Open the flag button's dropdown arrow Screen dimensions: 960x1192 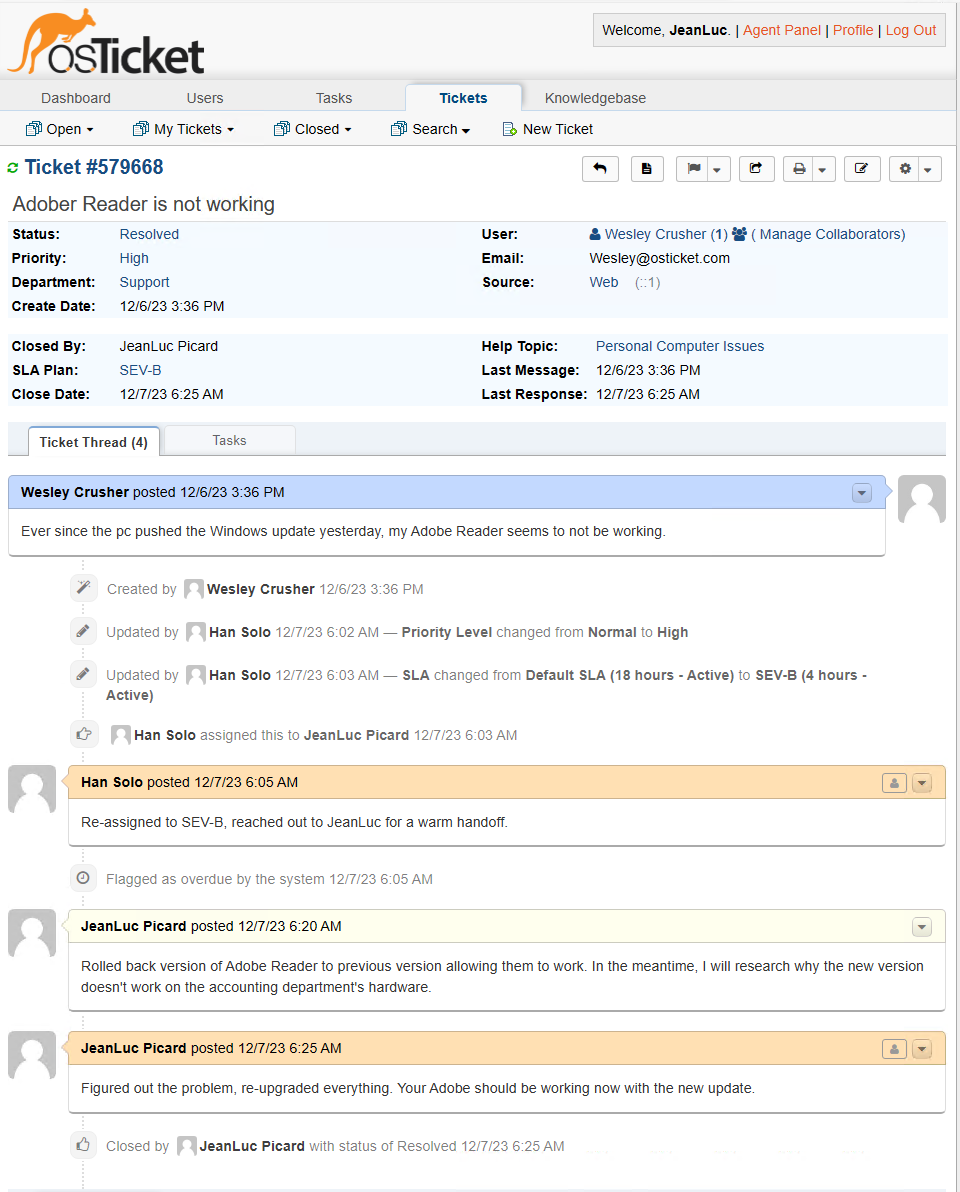coord(718,169)
